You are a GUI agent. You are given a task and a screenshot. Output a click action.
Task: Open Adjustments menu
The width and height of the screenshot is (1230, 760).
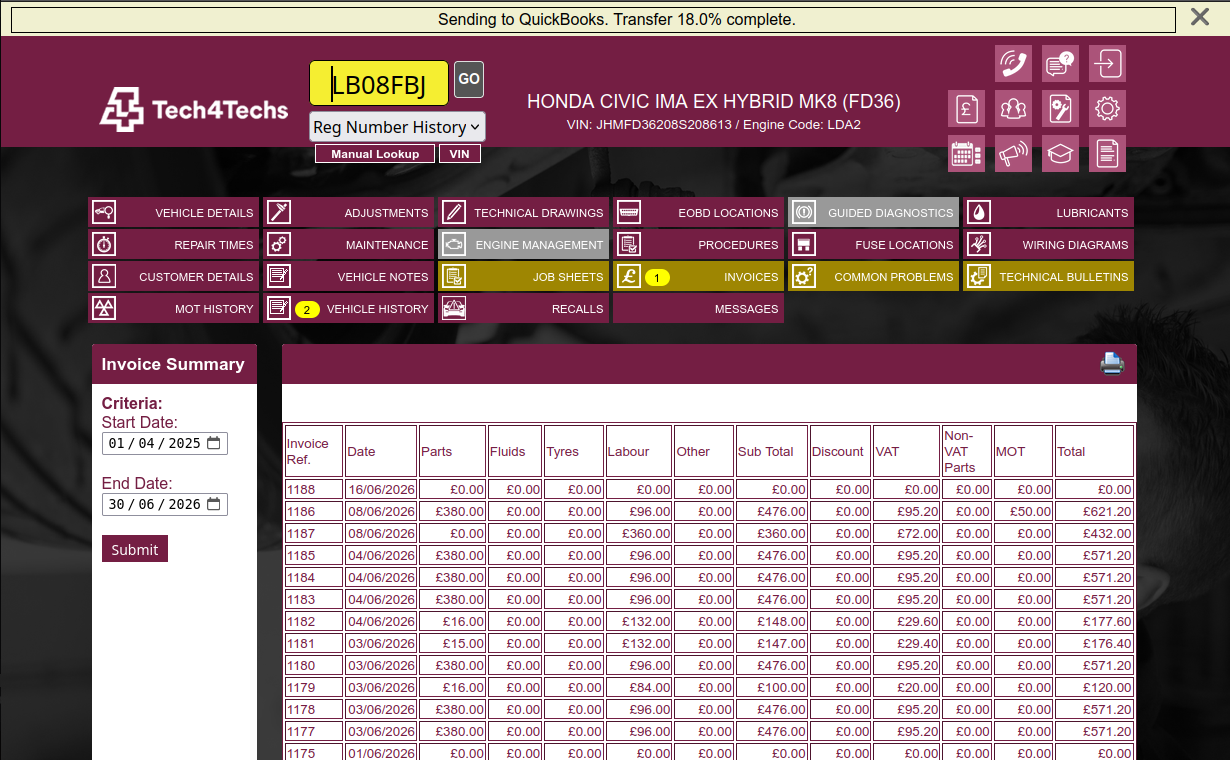pos(348,212)
